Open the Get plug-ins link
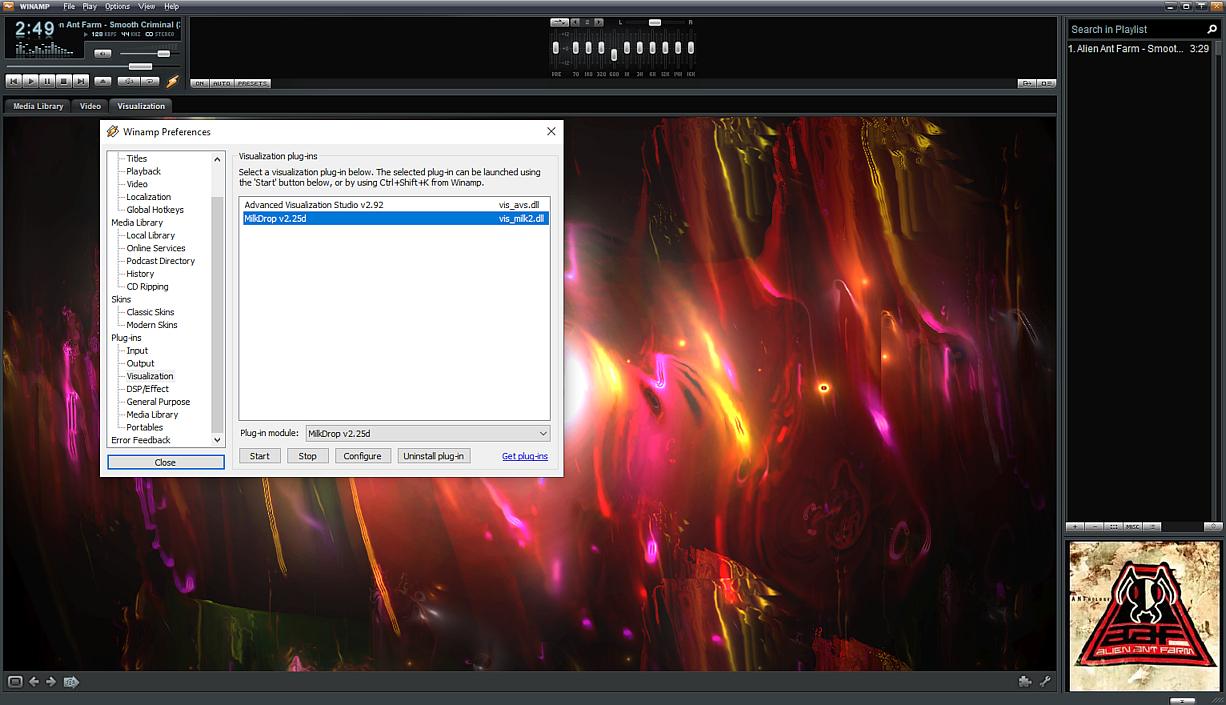This screenshot has width=1226, height=705. click(x=525, y=456)
